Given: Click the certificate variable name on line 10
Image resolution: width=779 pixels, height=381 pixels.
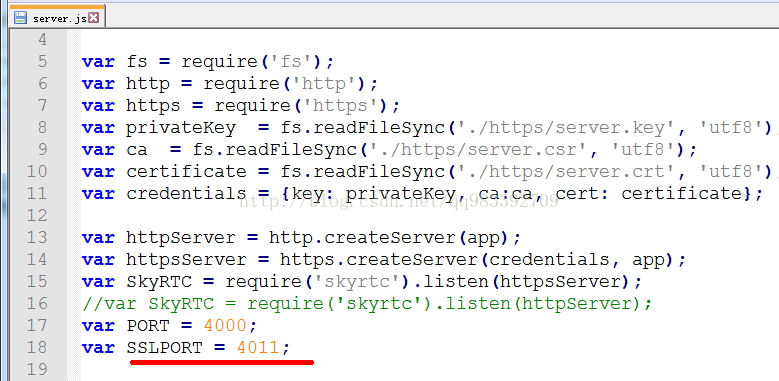Looking at the screenshot, I should pos(186,171).
